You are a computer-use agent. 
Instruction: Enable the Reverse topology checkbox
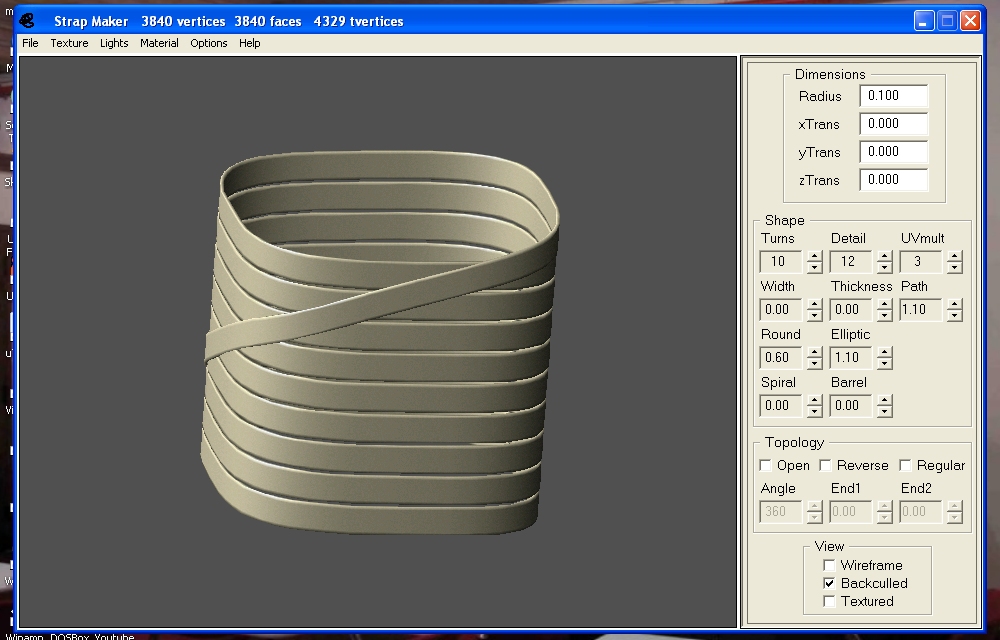coord(825,465)
